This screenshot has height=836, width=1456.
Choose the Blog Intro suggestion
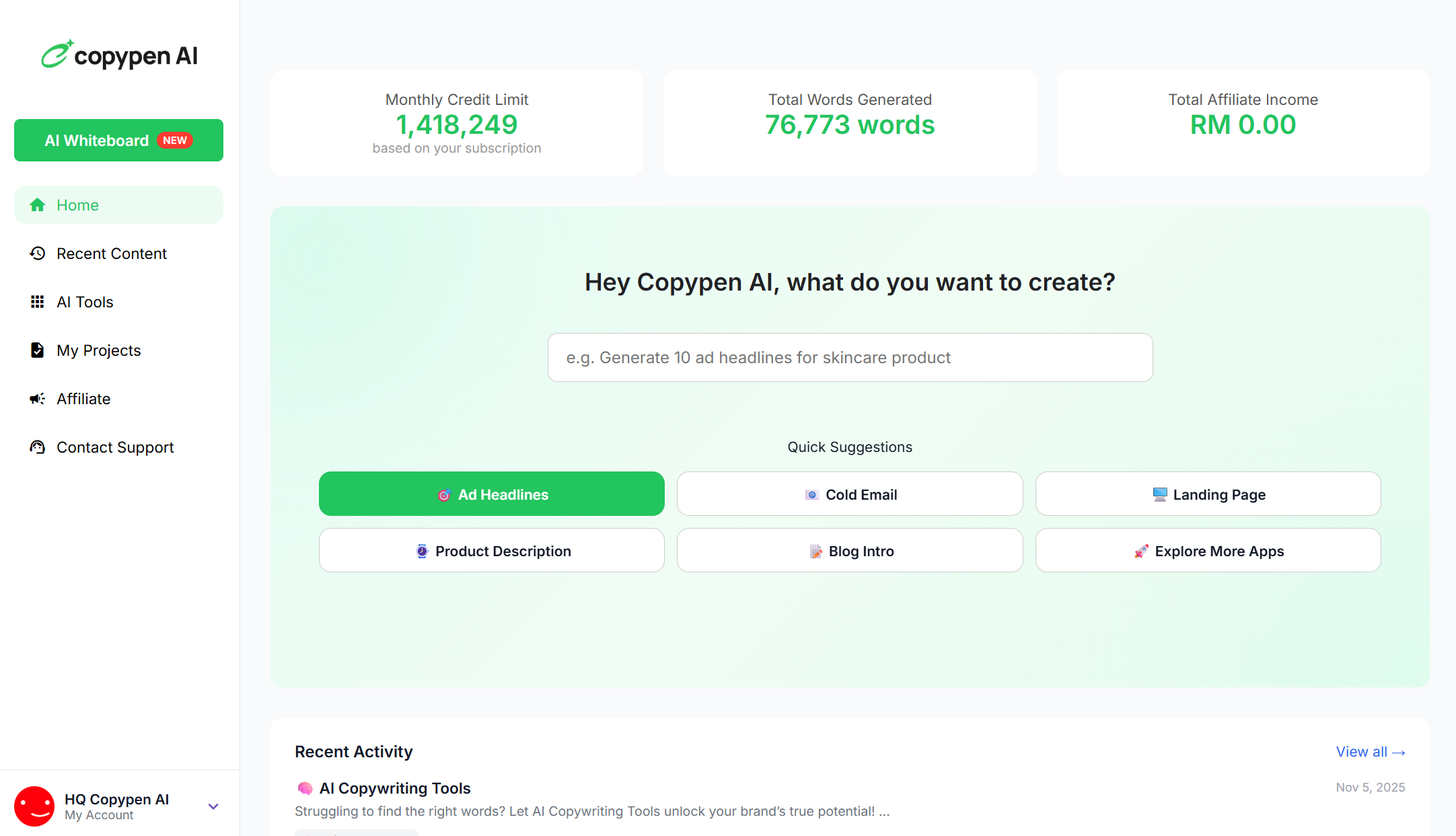850,551
